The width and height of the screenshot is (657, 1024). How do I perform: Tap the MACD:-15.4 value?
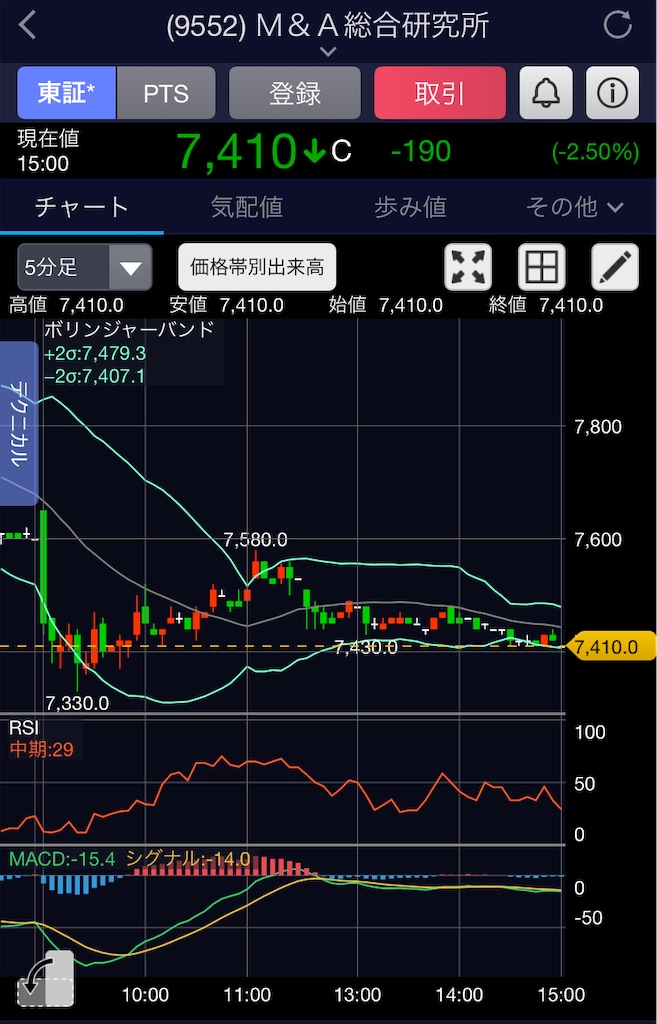point(62,859)
